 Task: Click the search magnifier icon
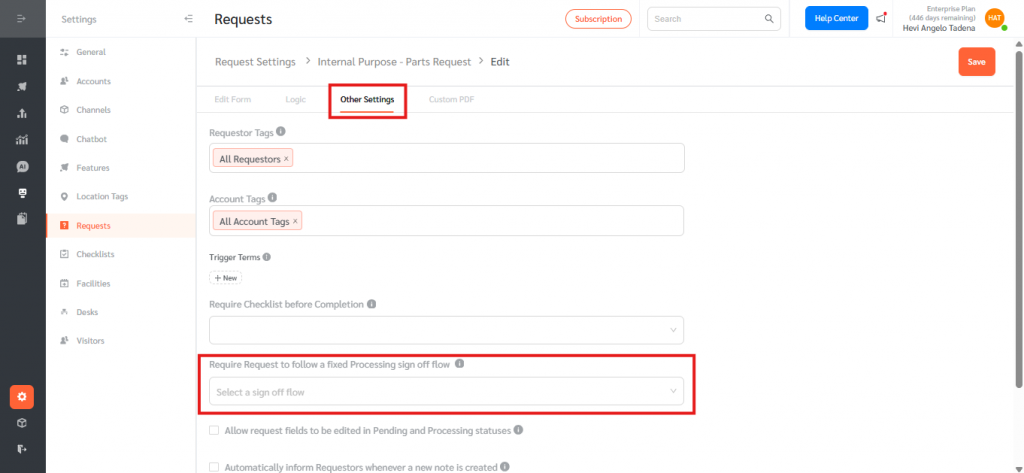tap(769, 18)
